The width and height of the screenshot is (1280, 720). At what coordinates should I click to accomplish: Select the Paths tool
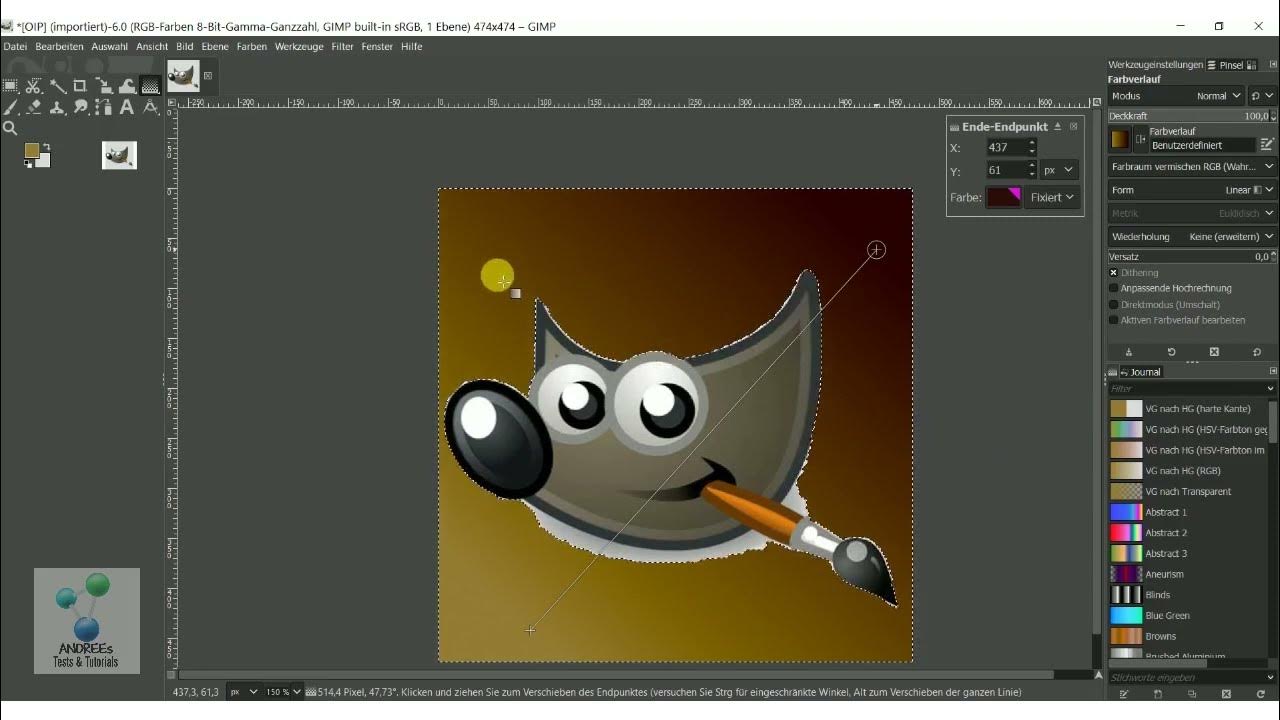pyautogui.click(x=103, y=107)
